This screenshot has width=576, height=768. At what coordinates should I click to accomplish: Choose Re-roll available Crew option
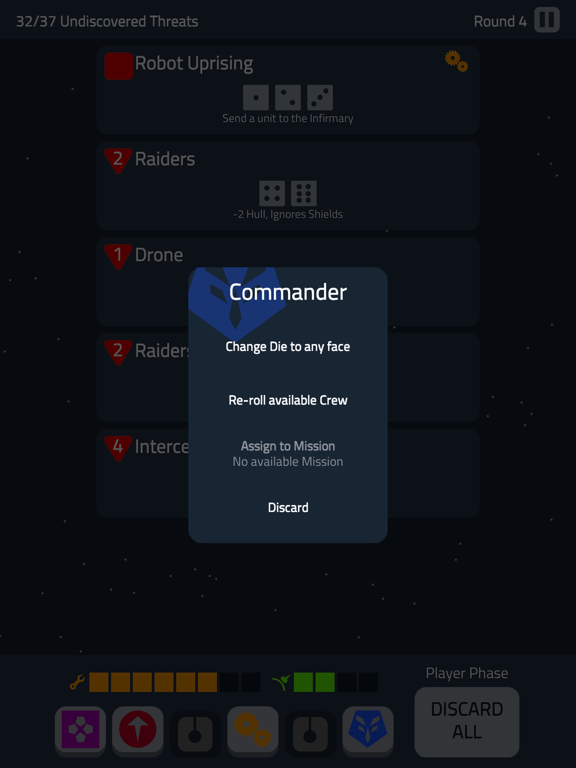[288, 400]
